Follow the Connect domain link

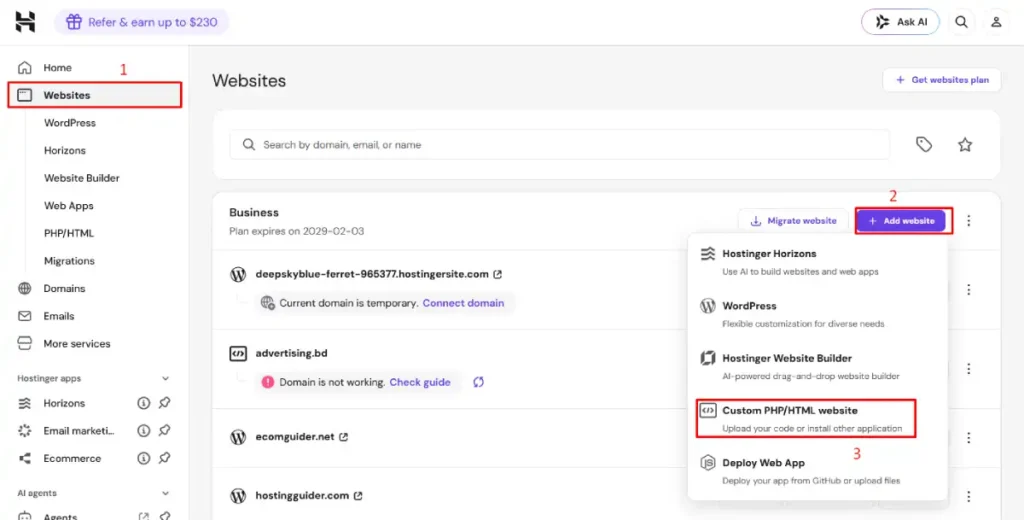(463, 303)
